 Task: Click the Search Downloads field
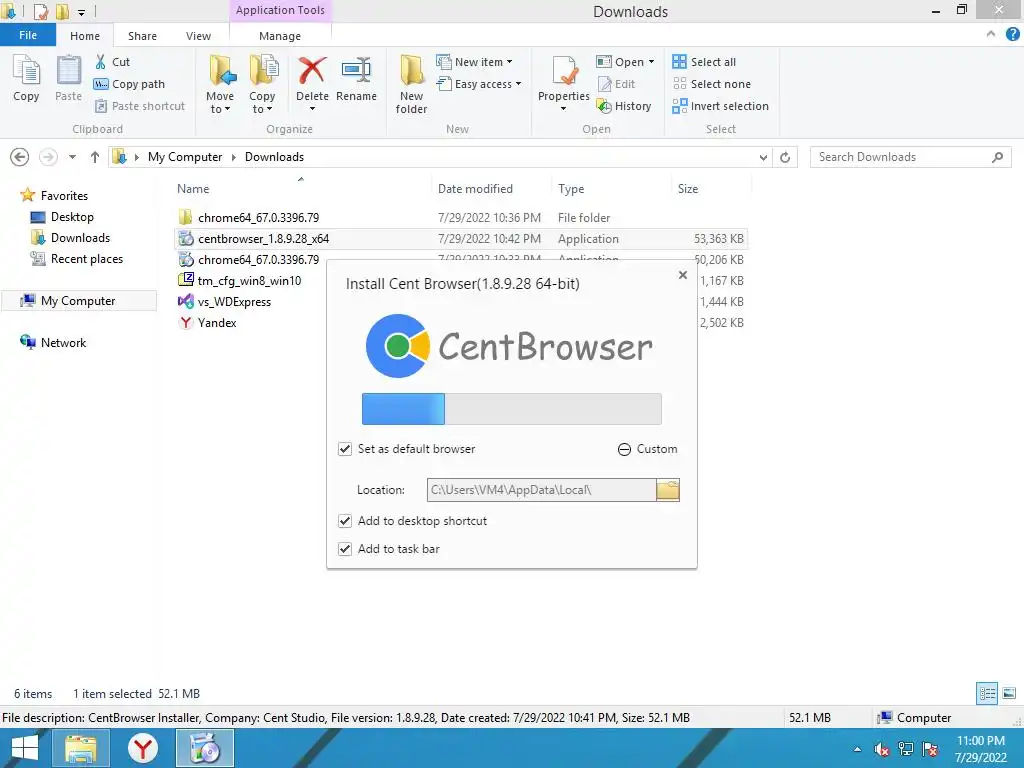tap(910, 157)
